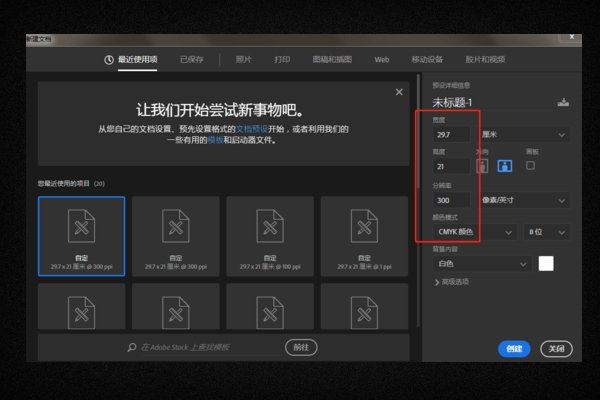This screenshot has height=400, width=600.
Task: Go to the 图稿和插图 tab
Action: click(x=332, y=59)
